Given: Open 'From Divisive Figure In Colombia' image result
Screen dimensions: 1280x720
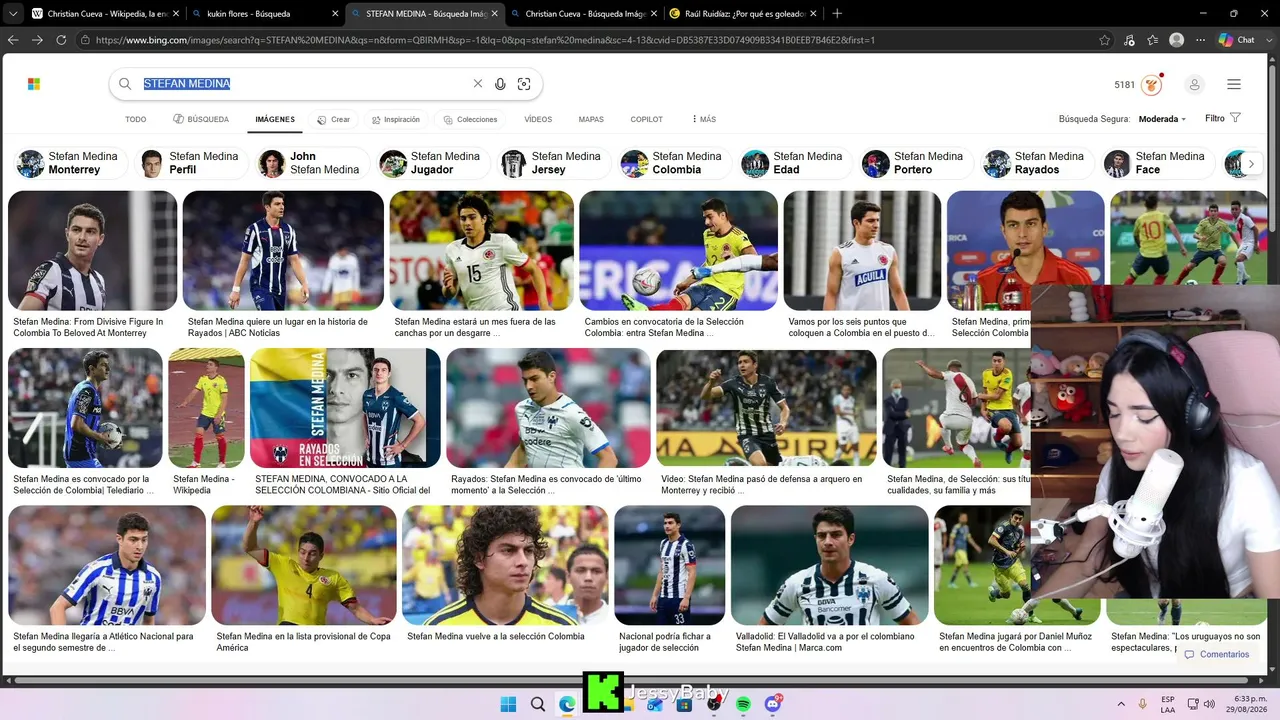Looking at the screenshot, I should pos(92,250).
